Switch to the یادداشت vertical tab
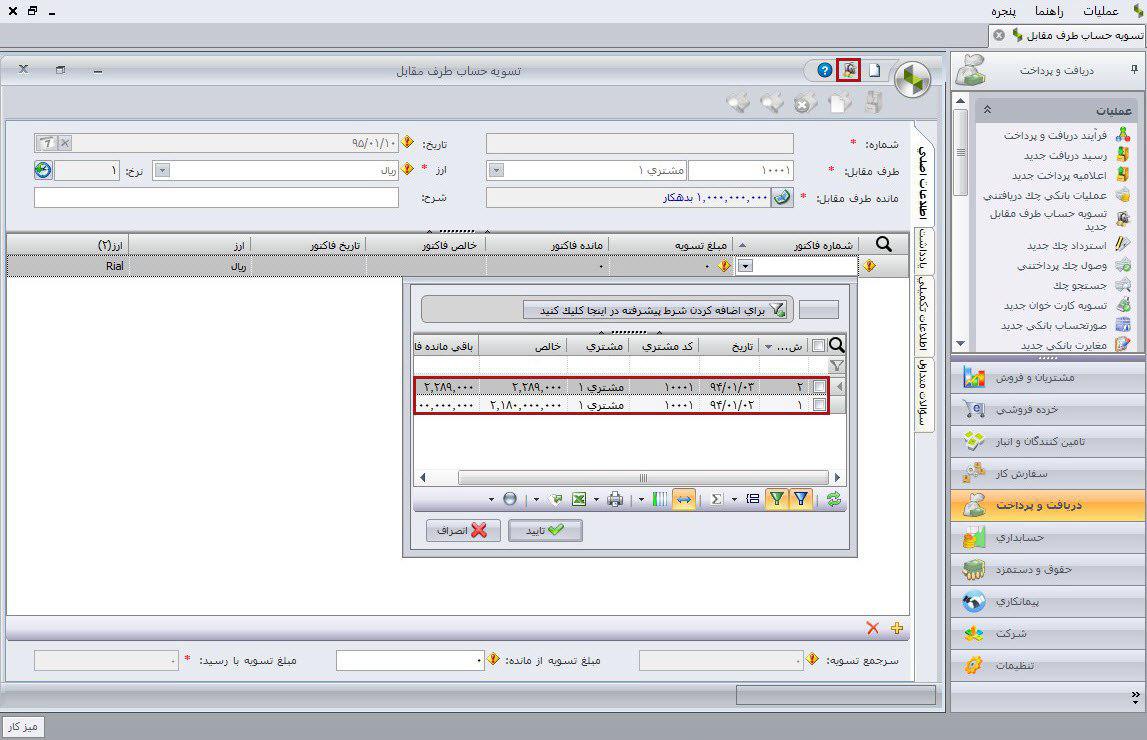1147x740 pixels. [923, 250]
